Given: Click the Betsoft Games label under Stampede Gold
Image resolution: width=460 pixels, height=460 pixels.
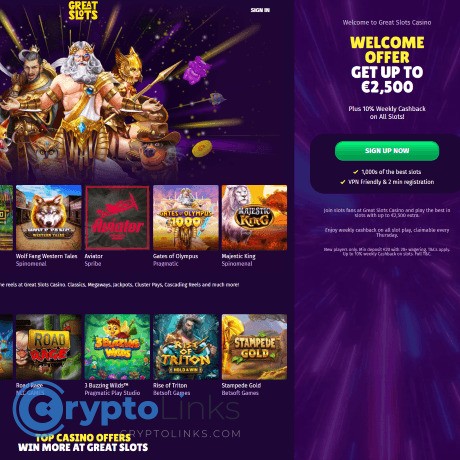Looking at the screenshot, I should pos(240,393).
